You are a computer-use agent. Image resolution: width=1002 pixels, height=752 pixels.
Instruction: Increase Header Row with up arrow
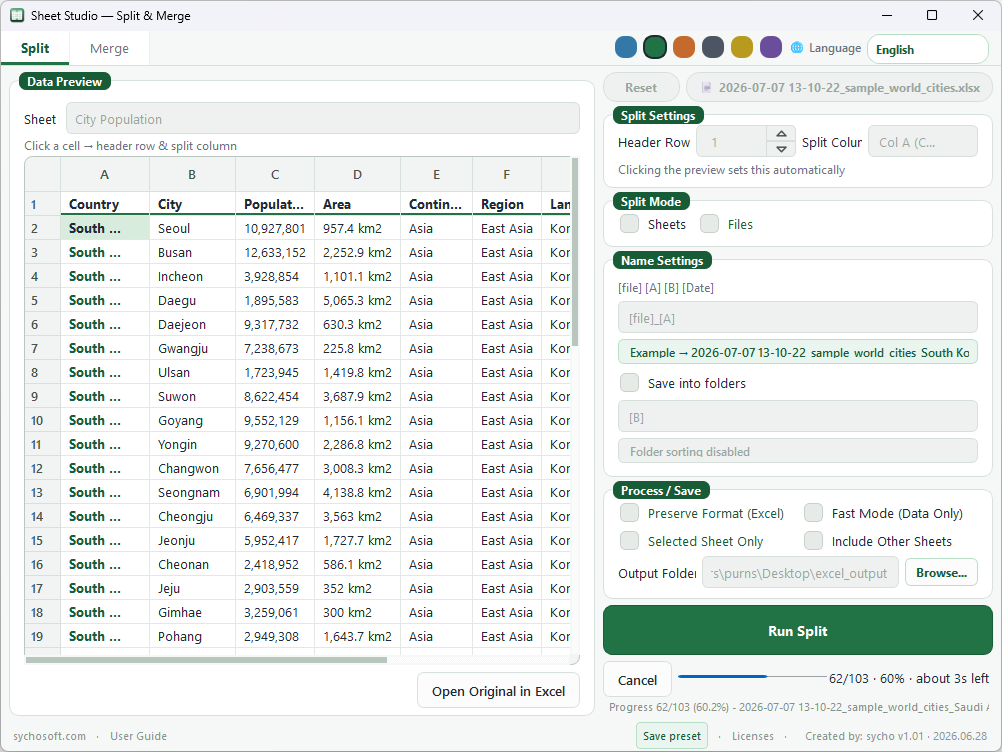[781, 134]
